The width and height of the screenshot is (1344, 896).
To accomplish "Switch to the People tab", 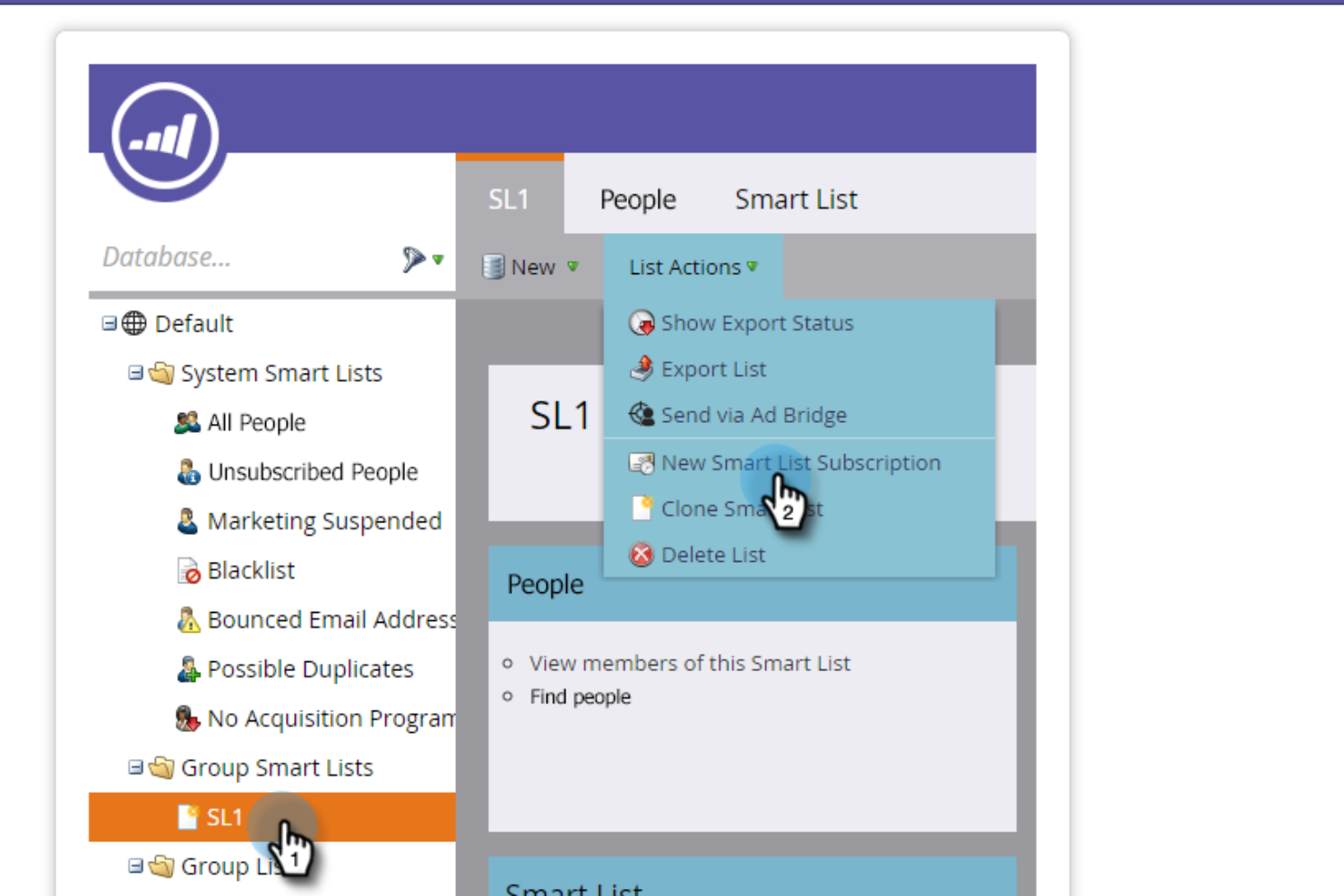I will click(638, 199).
